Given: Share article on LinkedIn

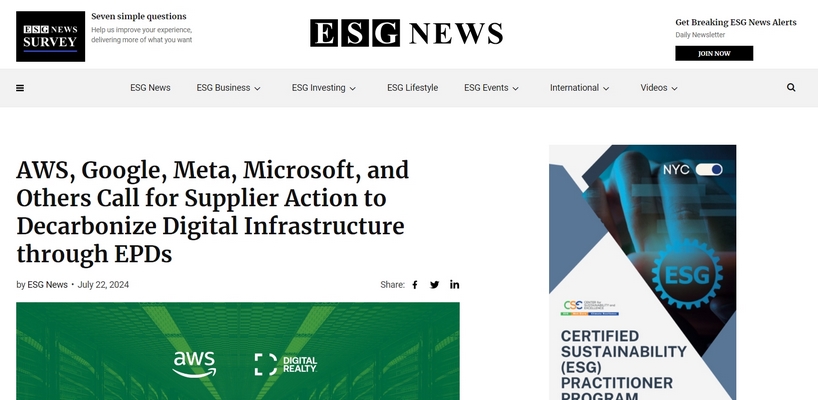Looking at the screenshot, I should click(x=454, y=285).
